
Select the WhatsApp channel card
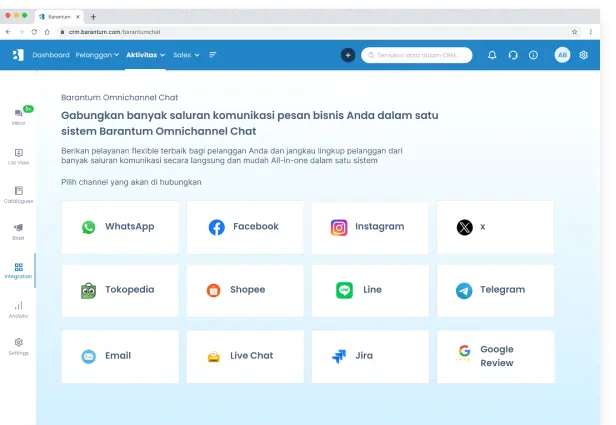[120, 227]
